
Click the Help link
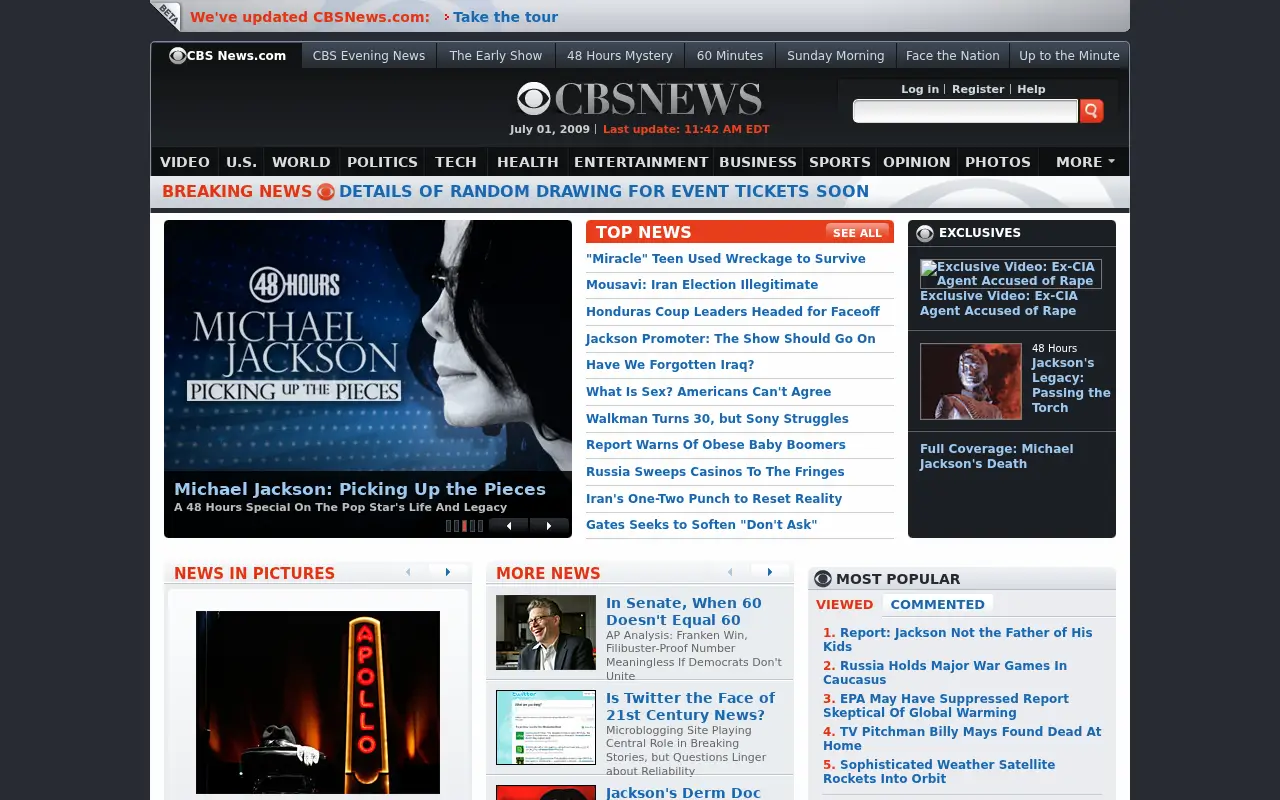click(1031, 89)
